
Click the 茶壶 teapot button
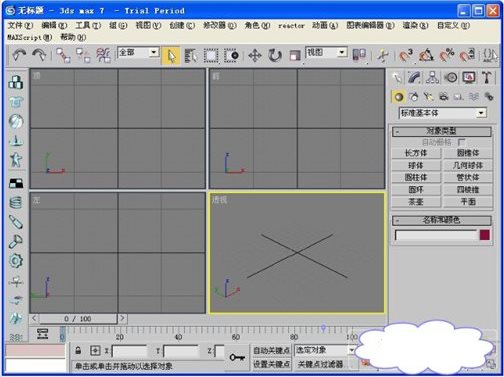tap(416, 202)
